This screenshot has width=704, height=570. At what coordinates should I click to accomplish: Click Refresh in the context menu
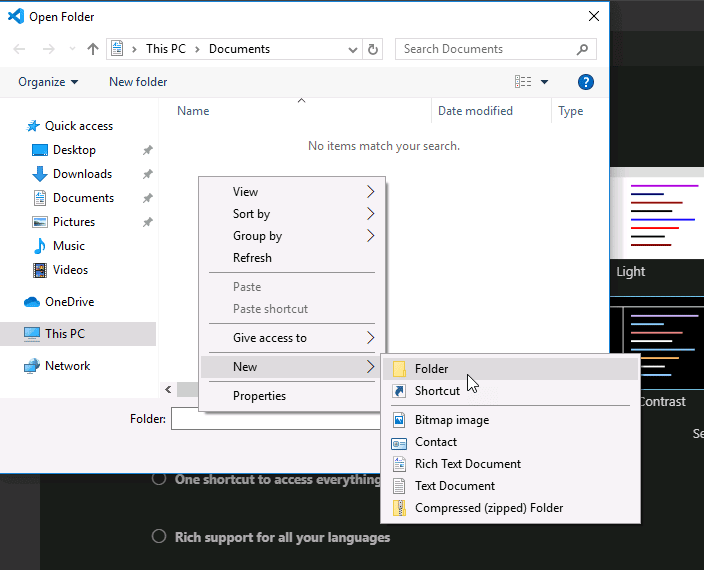pyautogui.click(x=252, y=258)
